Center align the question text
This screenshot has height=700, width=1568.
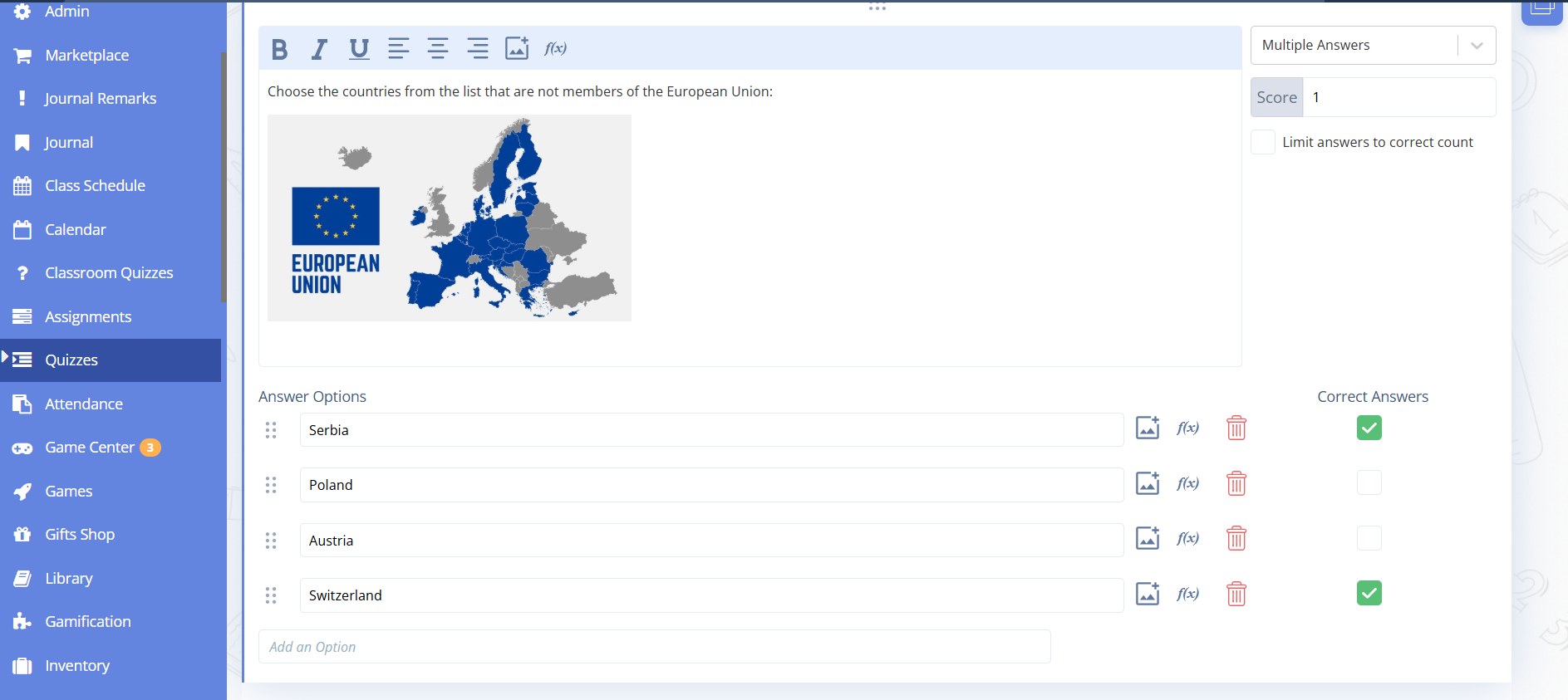(x=438, y=49)
